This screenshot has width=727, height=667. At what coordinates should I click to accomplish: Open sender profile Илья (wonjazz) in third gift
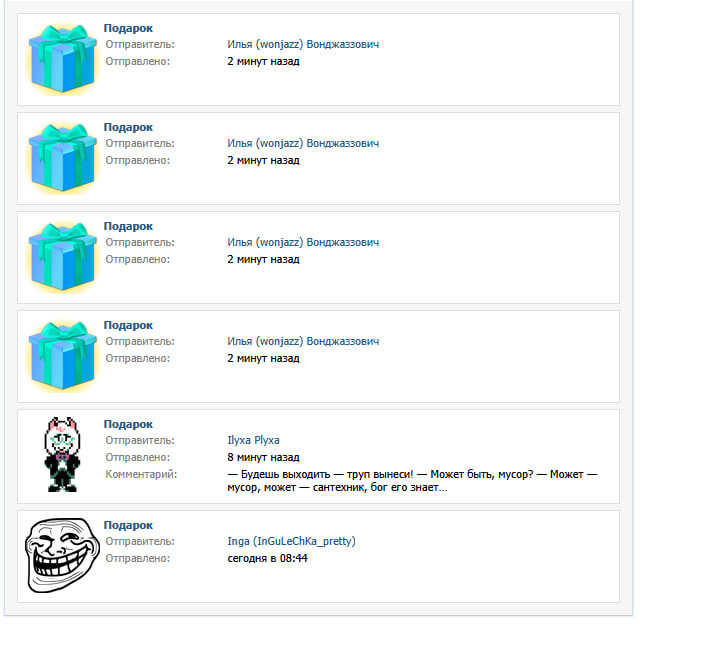click(x=303, y=242)
